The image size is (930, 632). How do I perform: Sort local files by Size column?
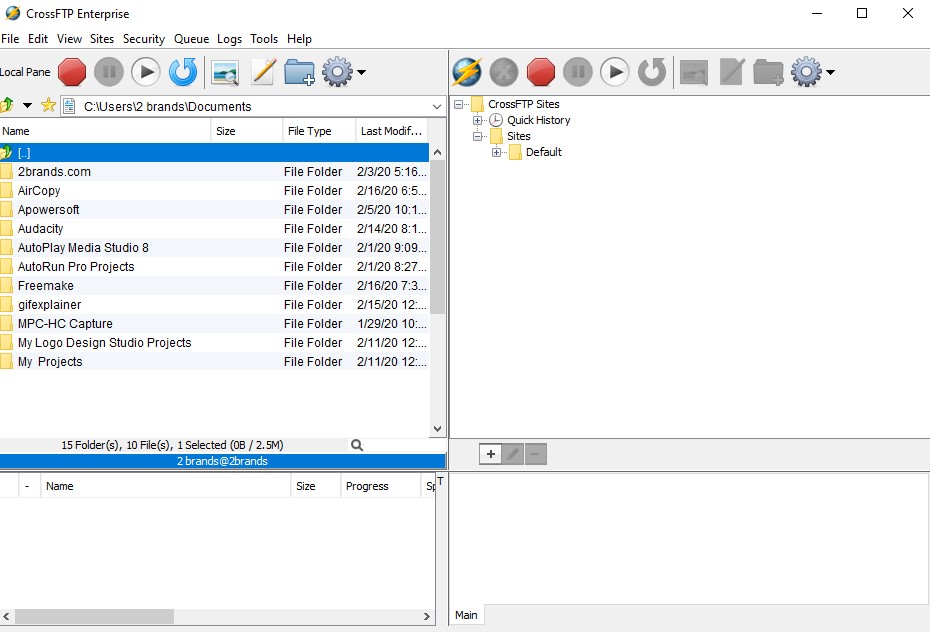click(x=247, y=131)
